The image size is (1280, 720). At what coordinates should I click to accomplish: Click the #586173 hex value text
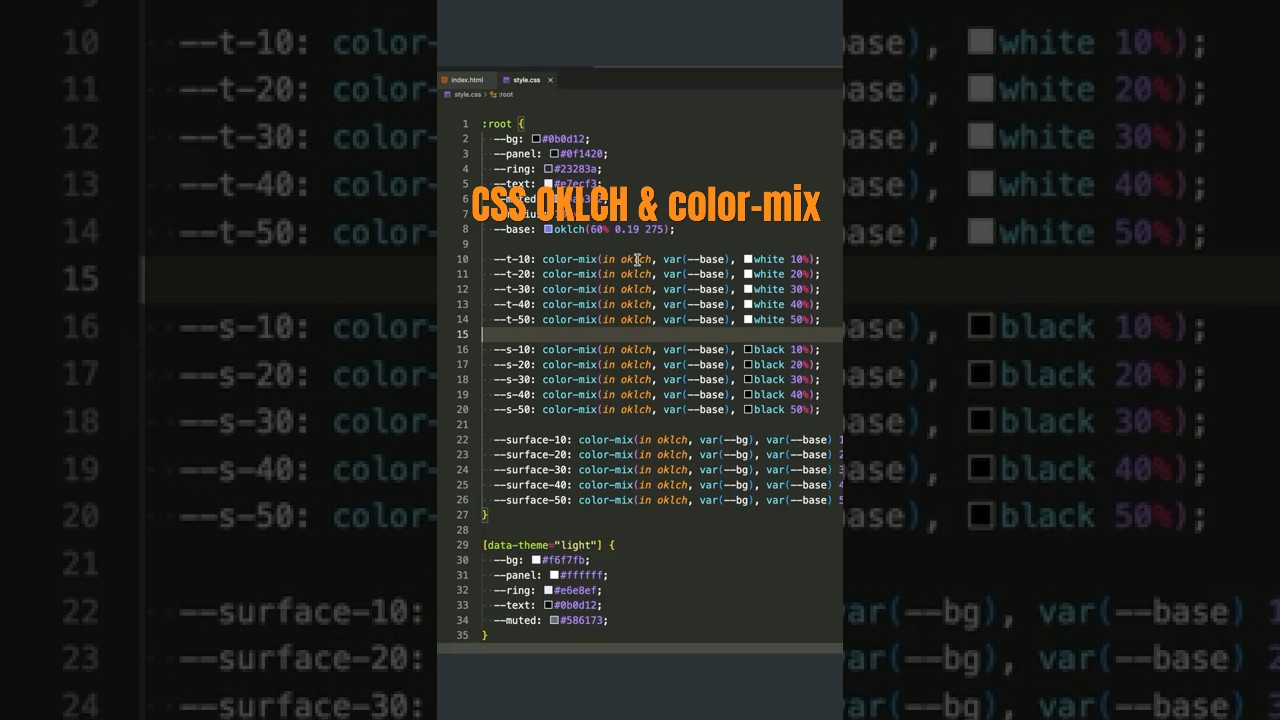point(583,620)
